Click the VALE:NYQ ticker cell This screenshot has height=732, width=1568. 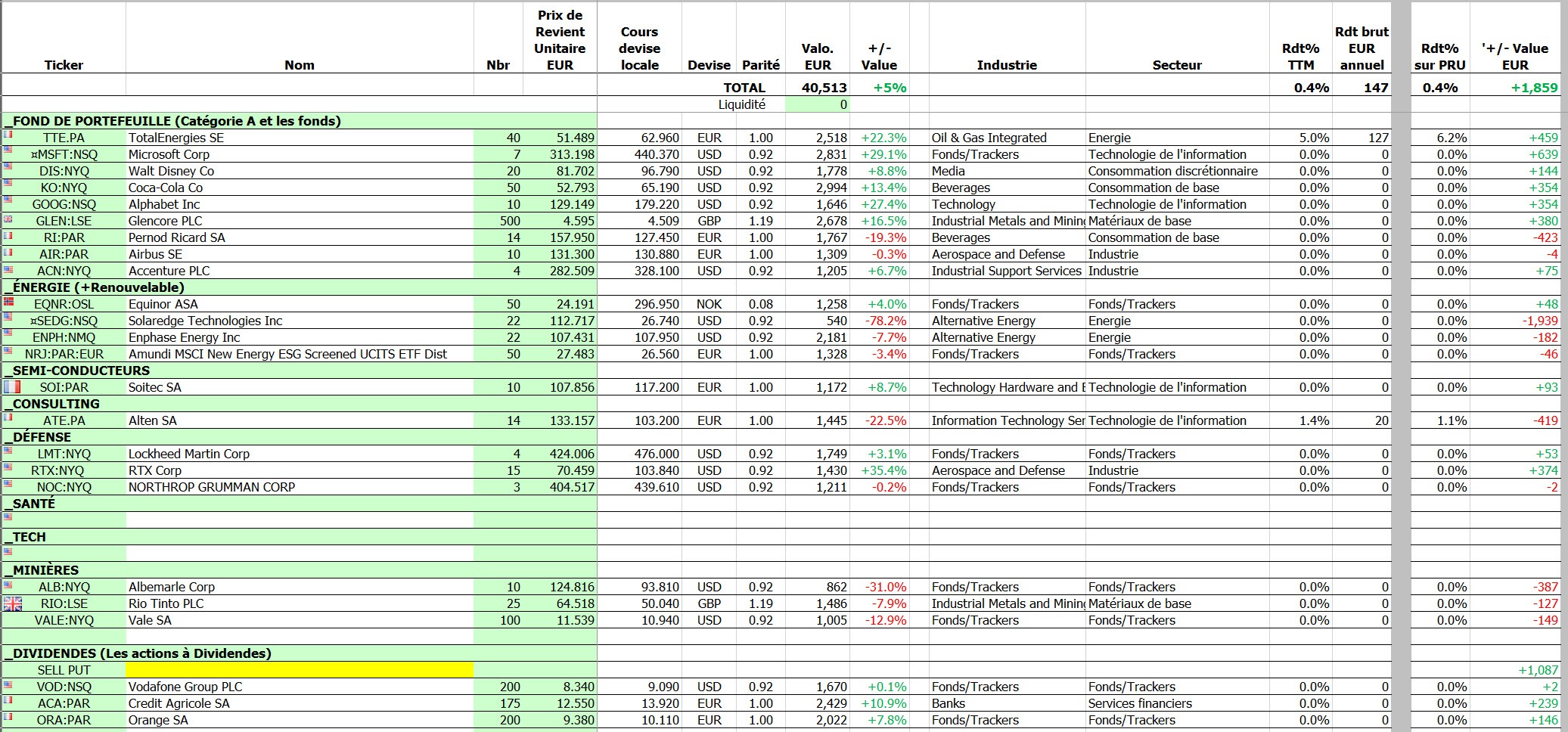point(64,620)
